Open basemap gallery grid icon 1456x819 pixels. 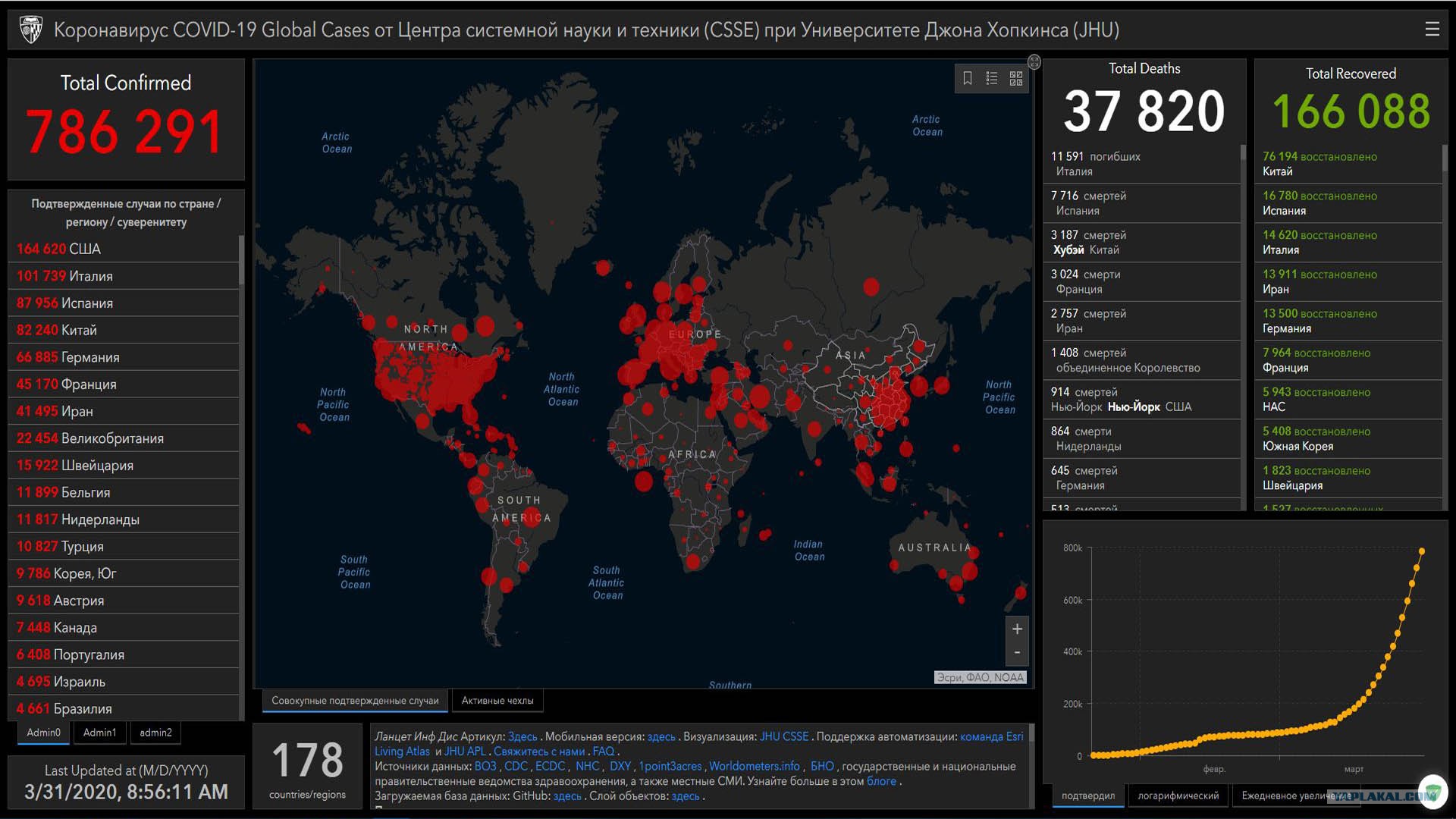(1016, 78)
